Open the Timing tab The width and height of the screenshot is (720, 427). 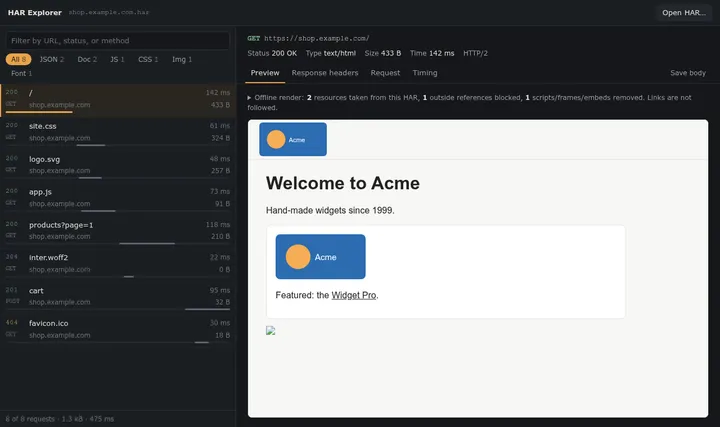coord(425,73)
